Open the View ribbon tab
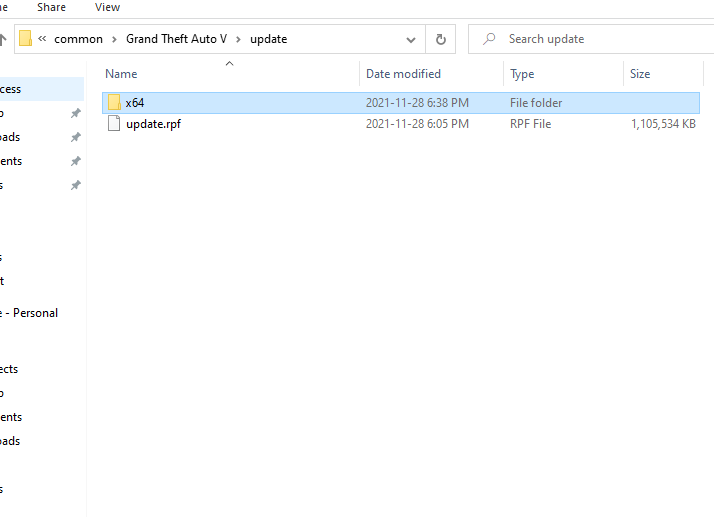 point(107,7)
